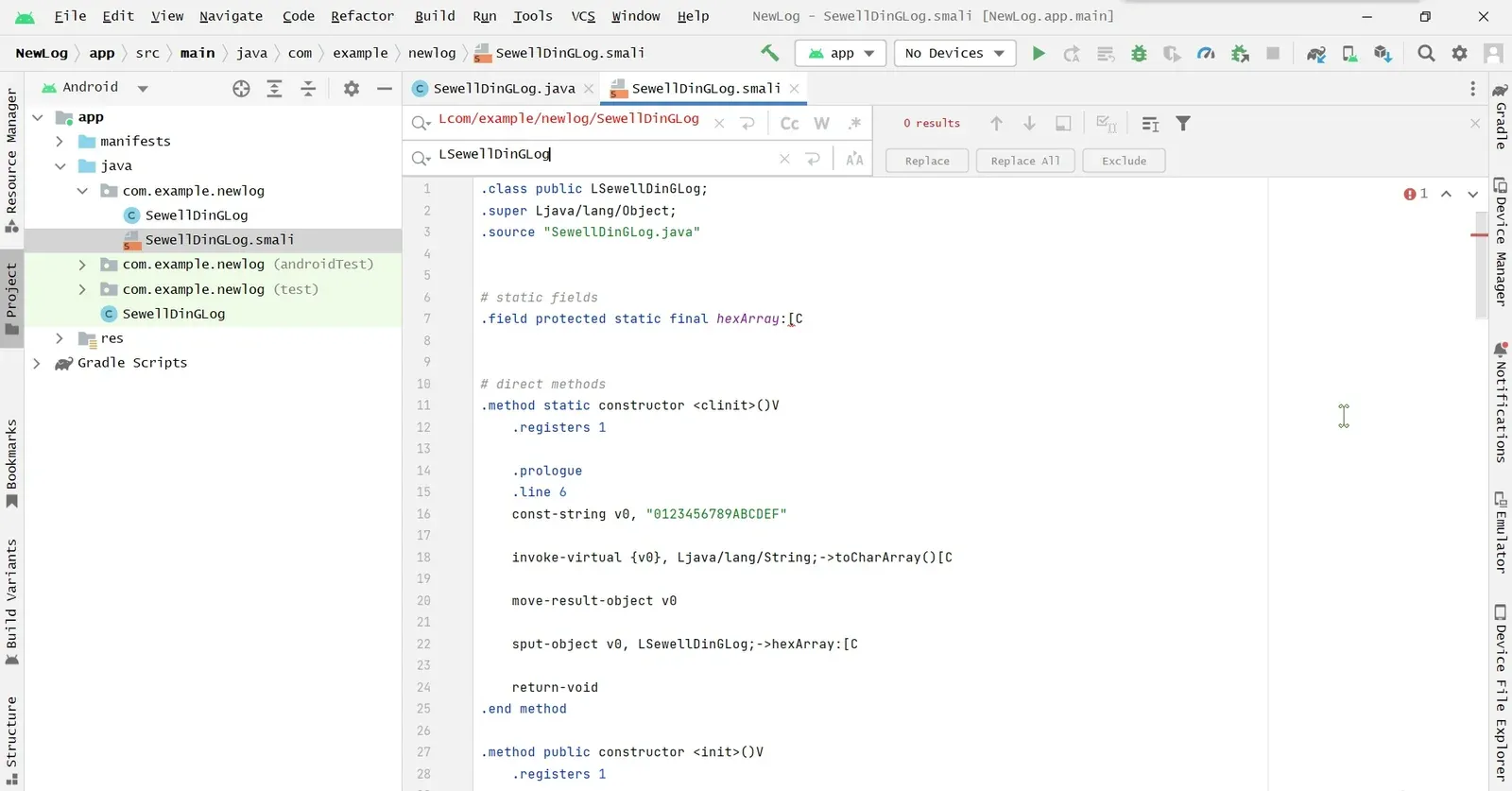Expand the Gradle Scripts node
Screen dimensions: 1512x791
click(x=37, y=363)
